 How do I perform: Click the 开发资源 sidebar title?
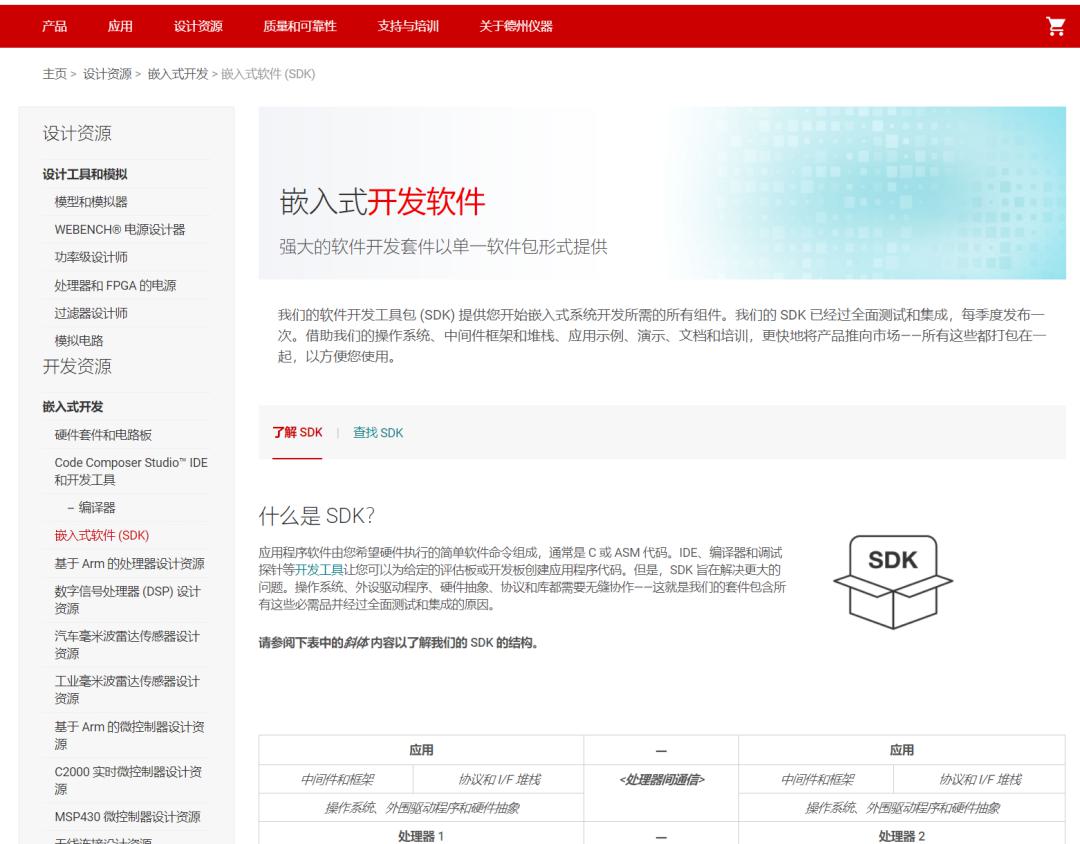pyautogui.click(x=76, y=366)
